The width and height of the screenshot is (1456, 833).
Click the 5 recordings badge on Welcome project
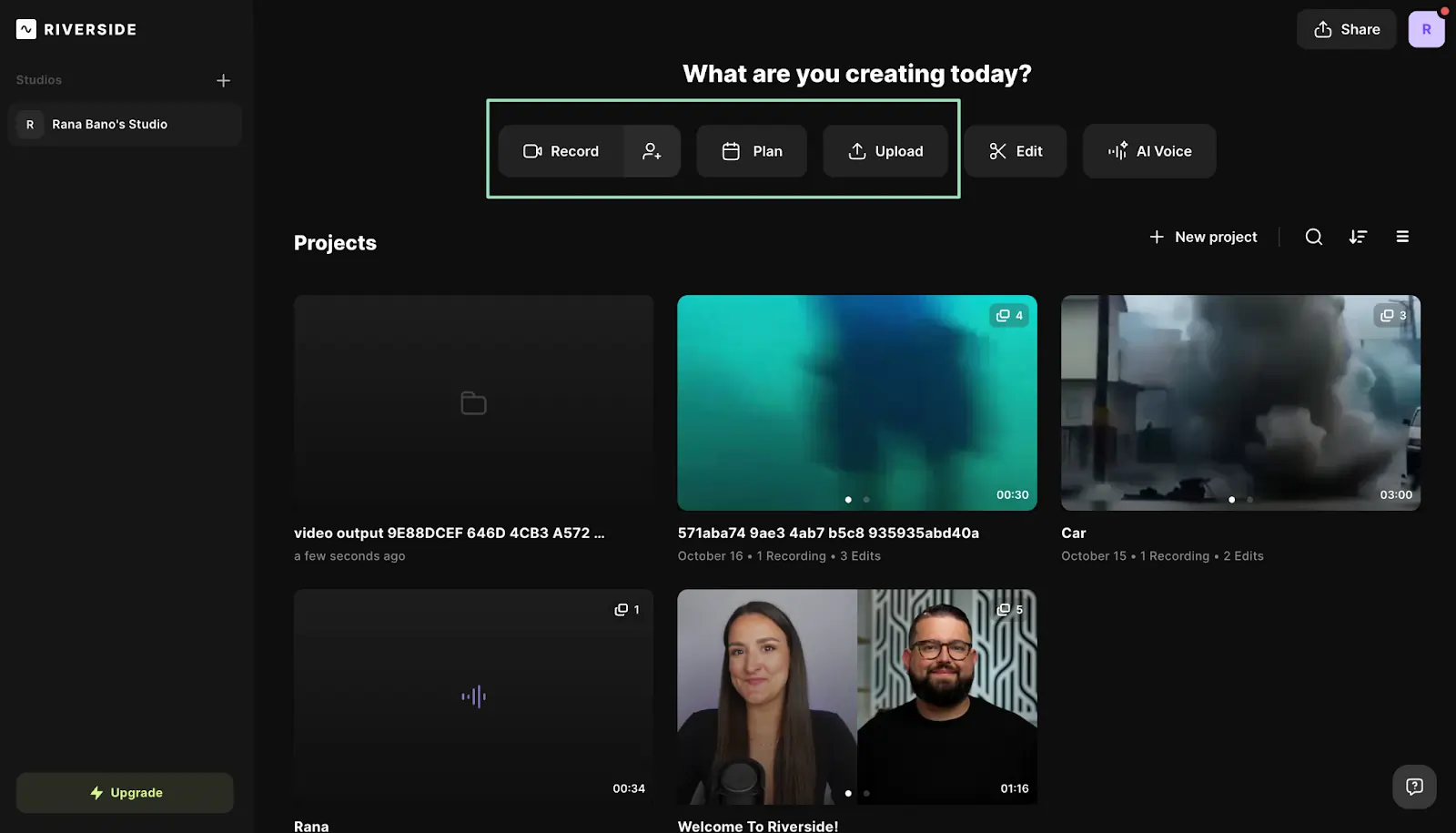(x=1009, y=609)
